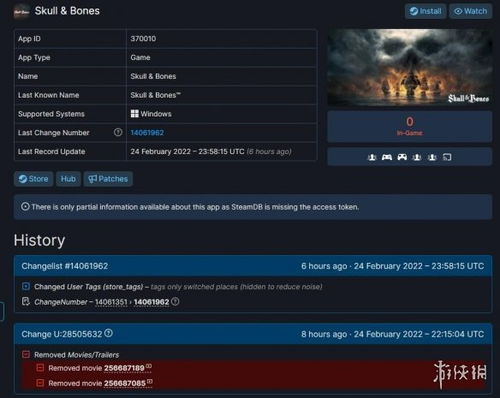The height and width of the screenshot is (398, 500).
Task: Toggle the minus box for movie 256887189
Action: (x=40, y=368)
